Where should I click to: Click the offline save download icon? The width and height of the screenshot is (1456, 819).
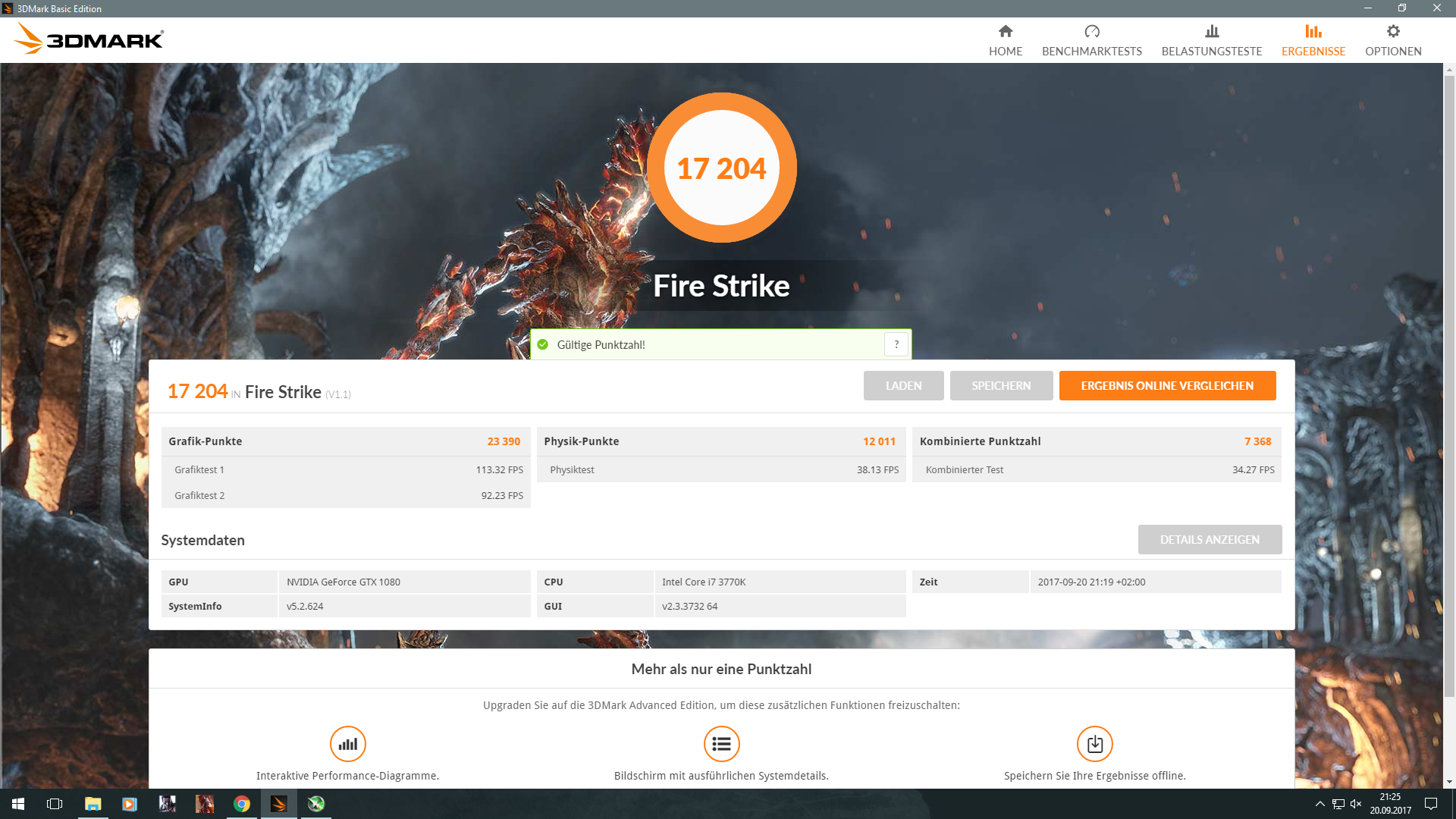tap(1094, 744)
